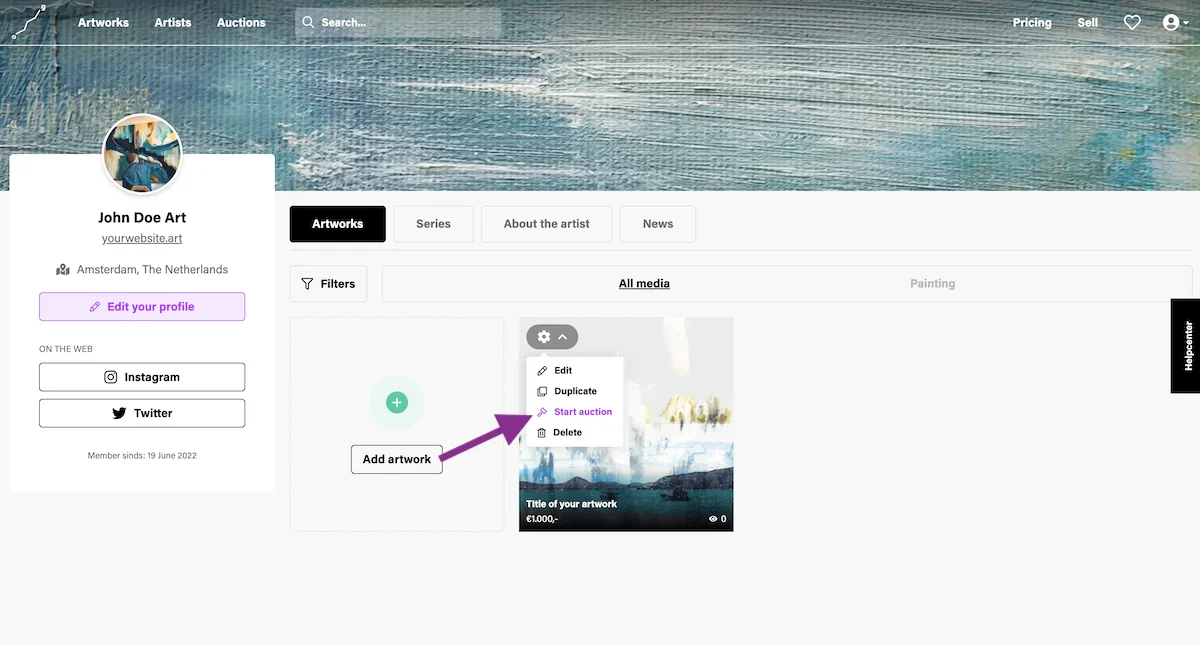Screen dimensions: 1200x645
Task: Toggle the Painting media filter
Action: point(932,283)
